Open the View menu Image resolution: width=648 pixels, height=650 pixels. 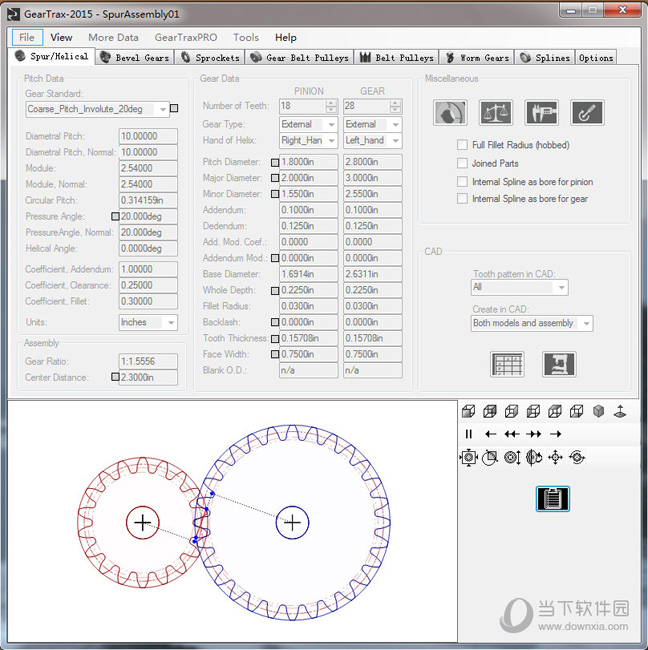click(x=61, y=37)
